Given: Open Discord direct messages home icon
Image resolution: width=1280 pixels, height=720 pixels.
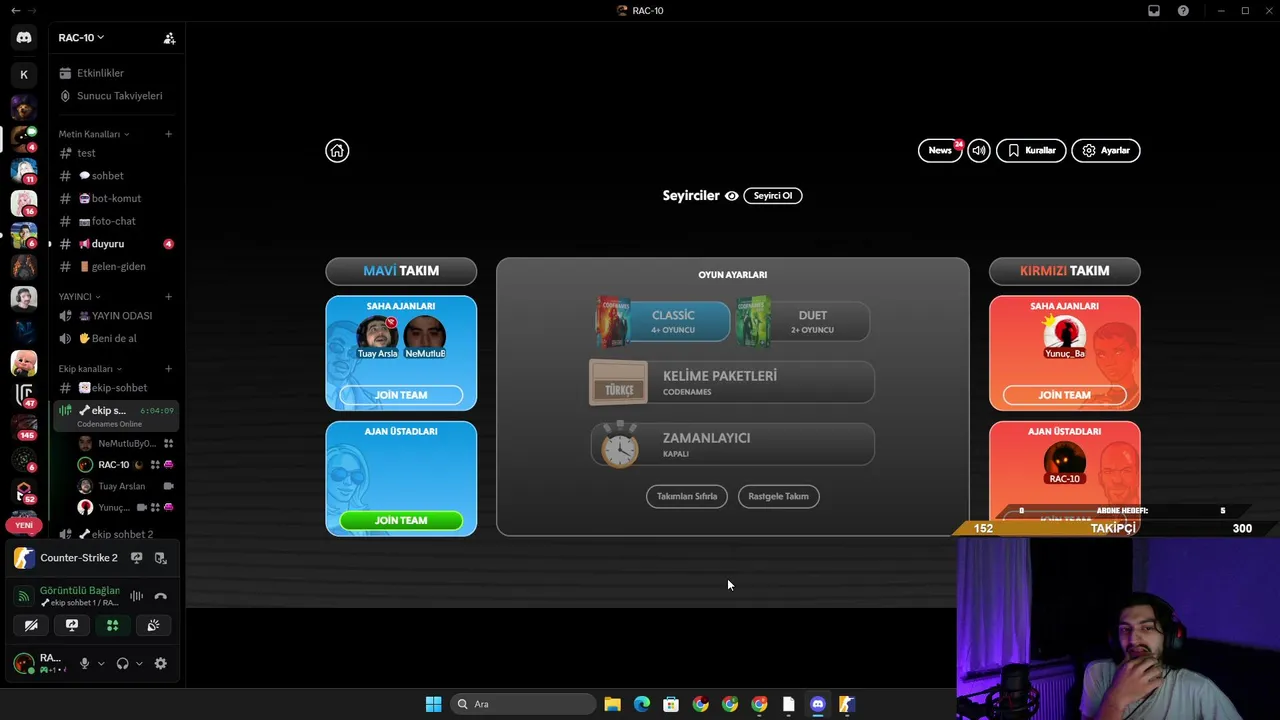Looking at the screenshot, I should pos(24,38).
